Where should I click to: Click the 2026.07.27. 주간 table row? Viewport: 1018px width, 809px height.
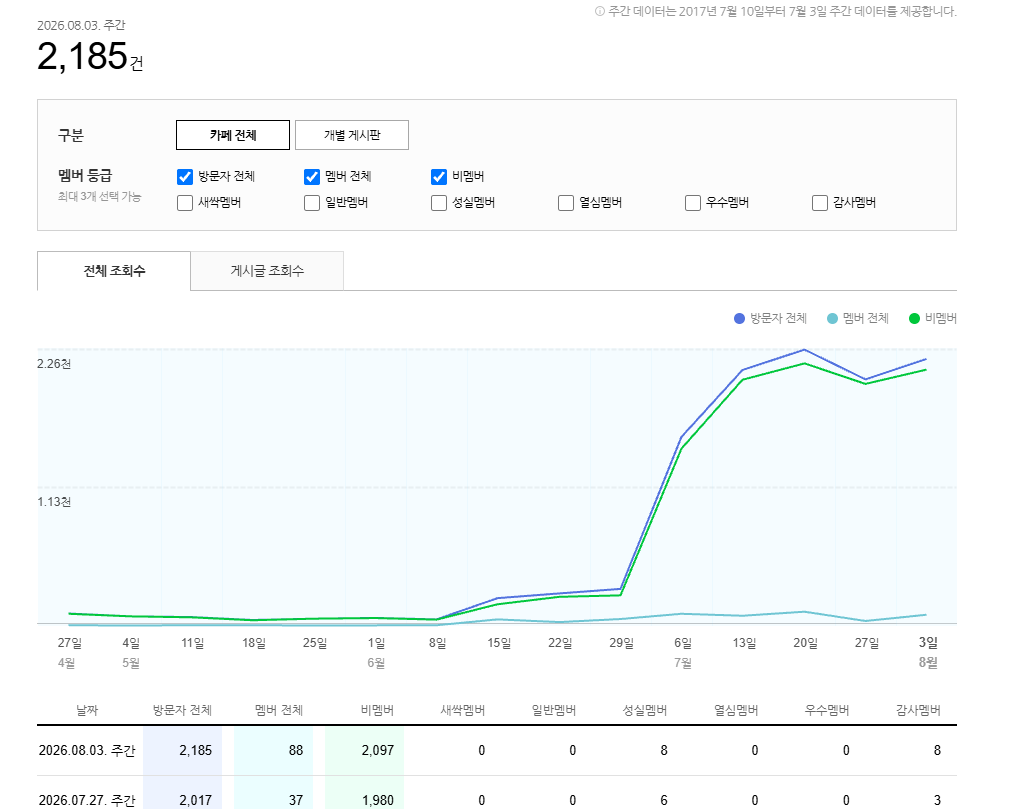[x=497, y=795]
